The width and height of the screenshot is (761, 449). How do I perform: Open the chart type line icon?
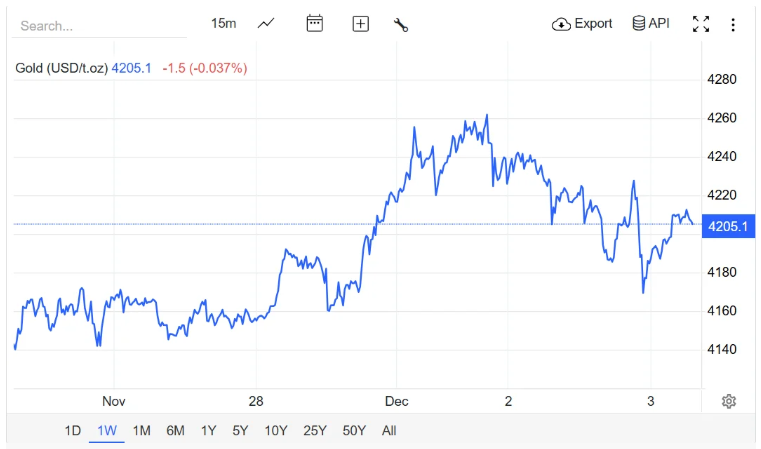point(266,24)
